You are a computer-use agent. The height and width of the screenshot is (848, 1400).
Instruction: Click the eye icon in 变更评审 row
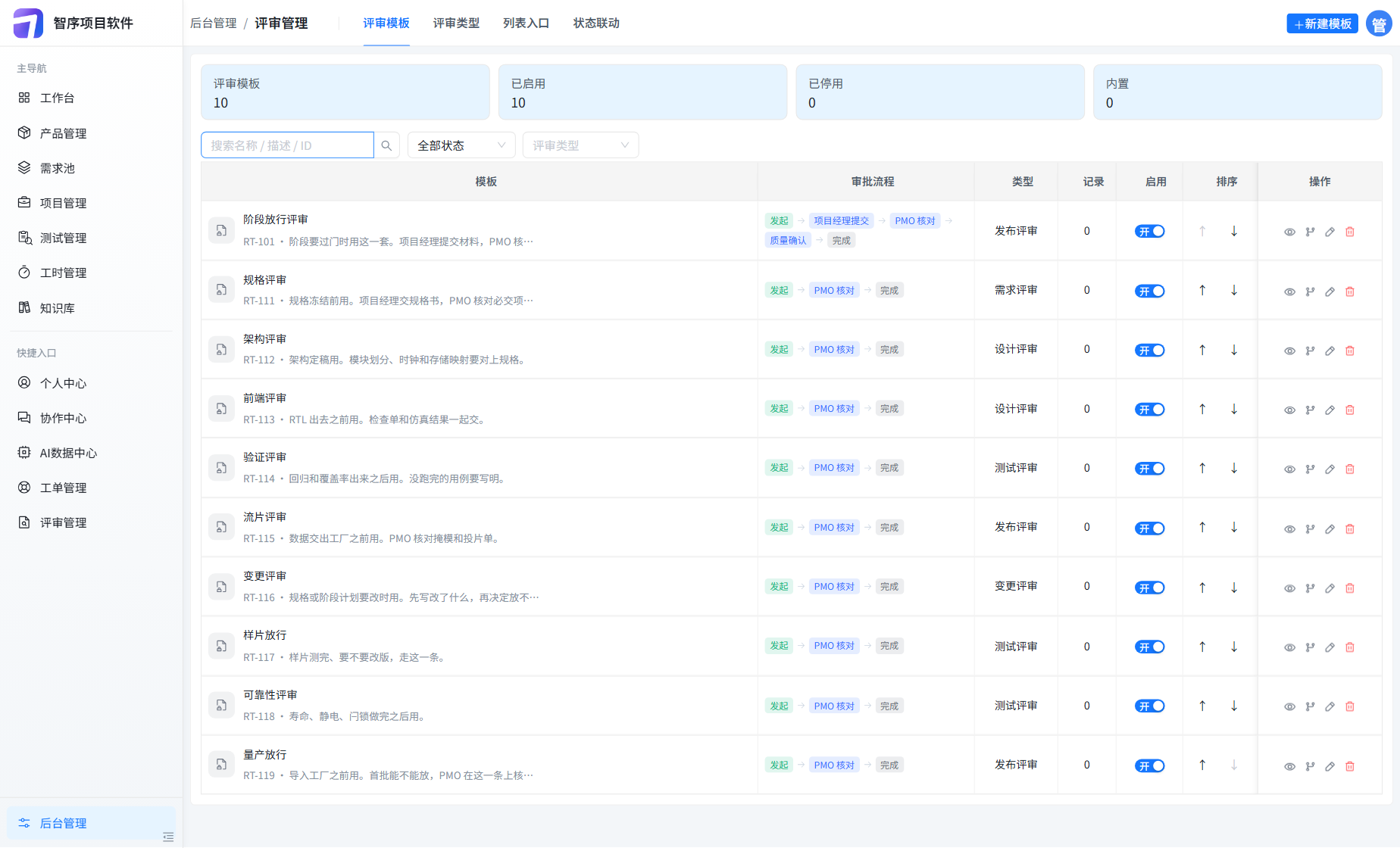tap(1289, 588)
